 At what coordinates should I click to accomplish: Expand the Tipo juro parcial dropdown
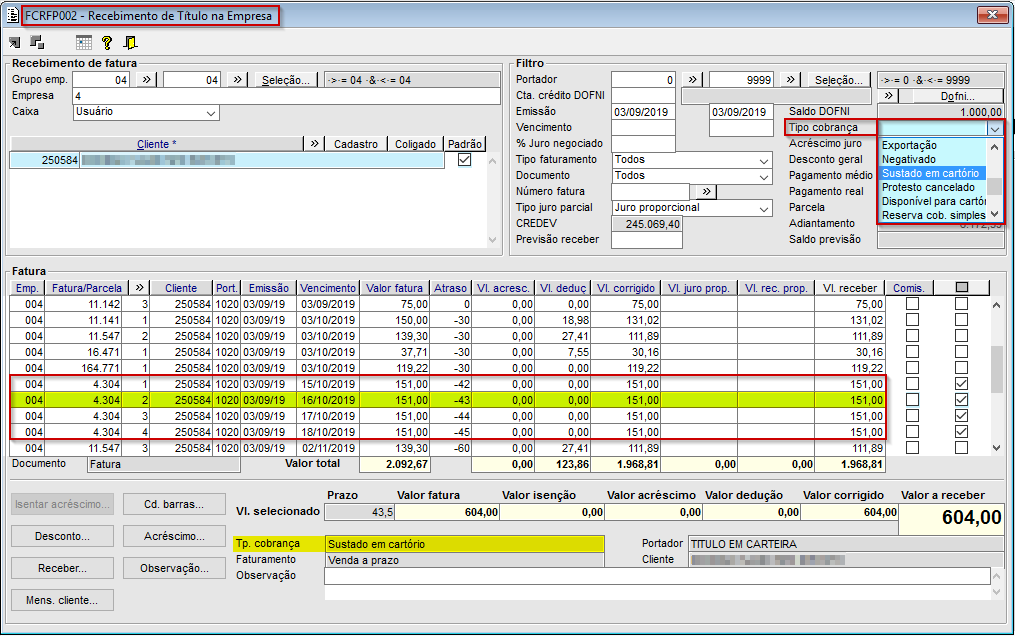[x=764, y=208]
